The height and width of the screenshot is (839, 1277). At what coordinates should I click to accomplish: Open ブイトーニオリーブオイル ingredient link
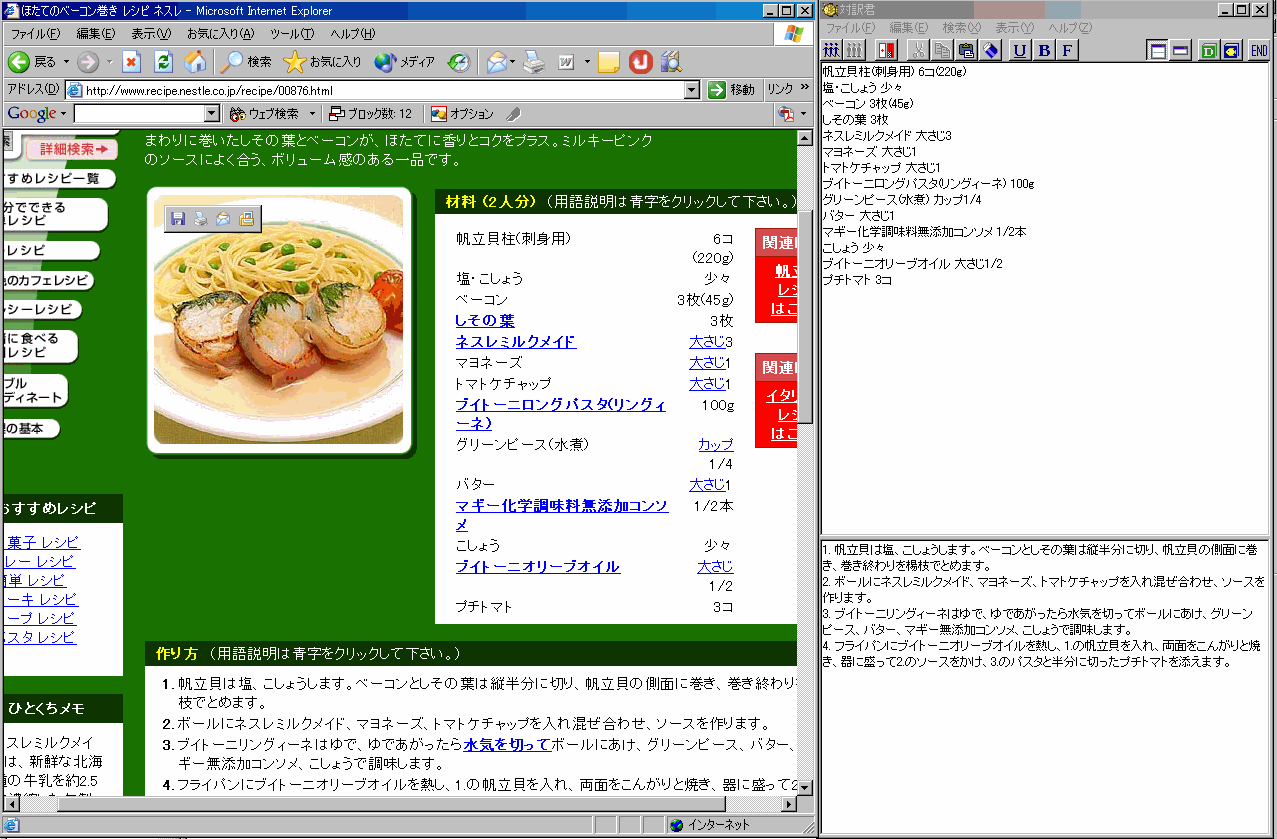(x=538, y=567)
